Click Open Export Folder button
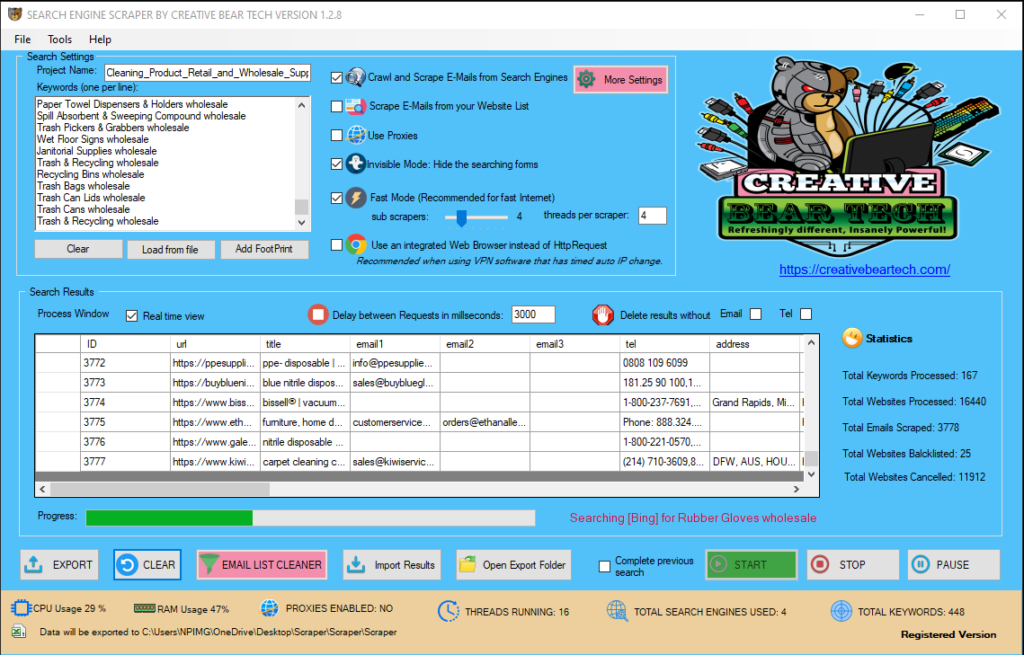The width and height of the screenshot is (1024, 655). [x=513, y=565]
